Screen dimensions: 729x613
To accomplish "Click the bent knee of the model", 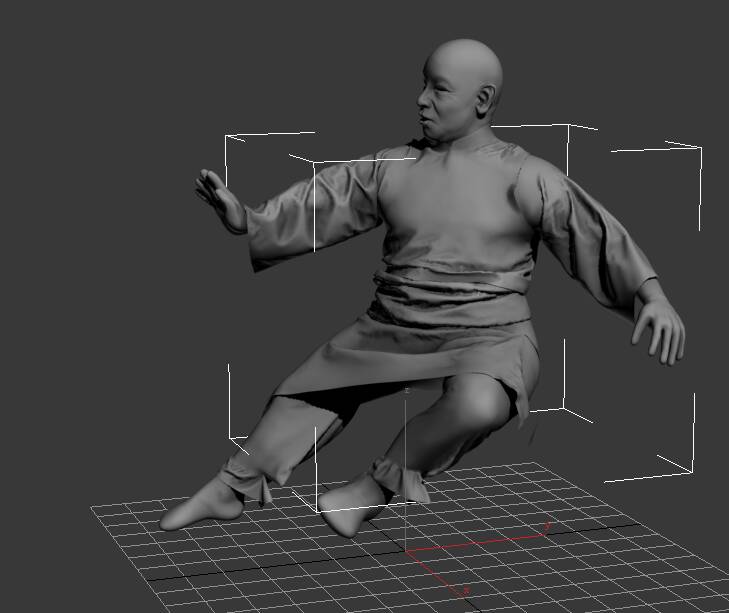I will pos(477,400).
